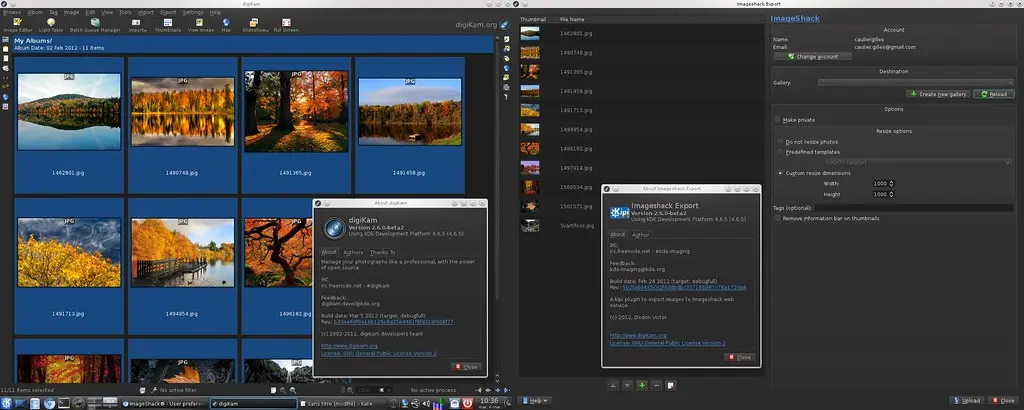Switch to Thumbnails view

point(168,25)
